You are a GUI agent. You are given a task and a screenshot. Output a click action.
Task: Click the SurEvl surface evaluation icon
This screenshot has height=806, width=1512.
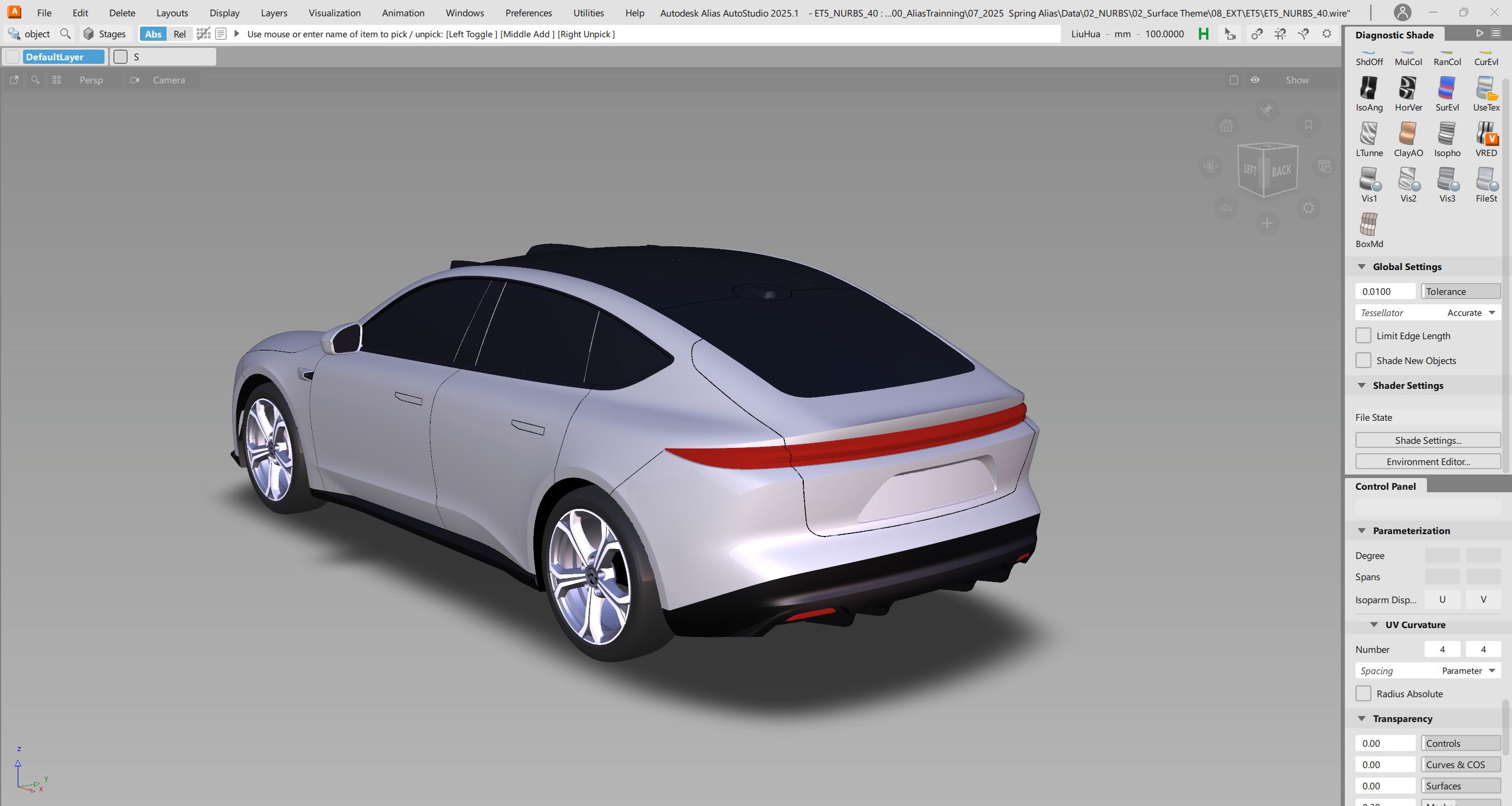pyautogui.click(x=1446, y=89)
